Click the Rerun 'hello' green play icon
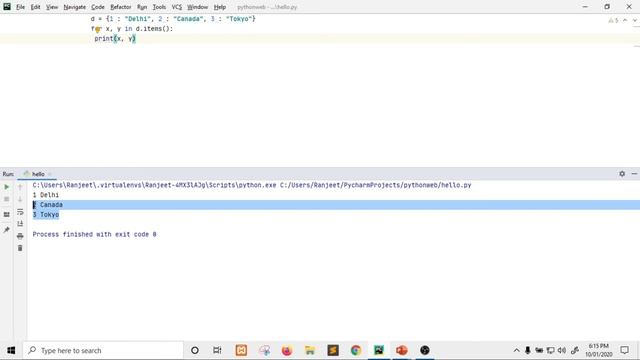Image resolution: width=640 pixels, height=360 pixels. pyautogui.click(x=7, y=187)
